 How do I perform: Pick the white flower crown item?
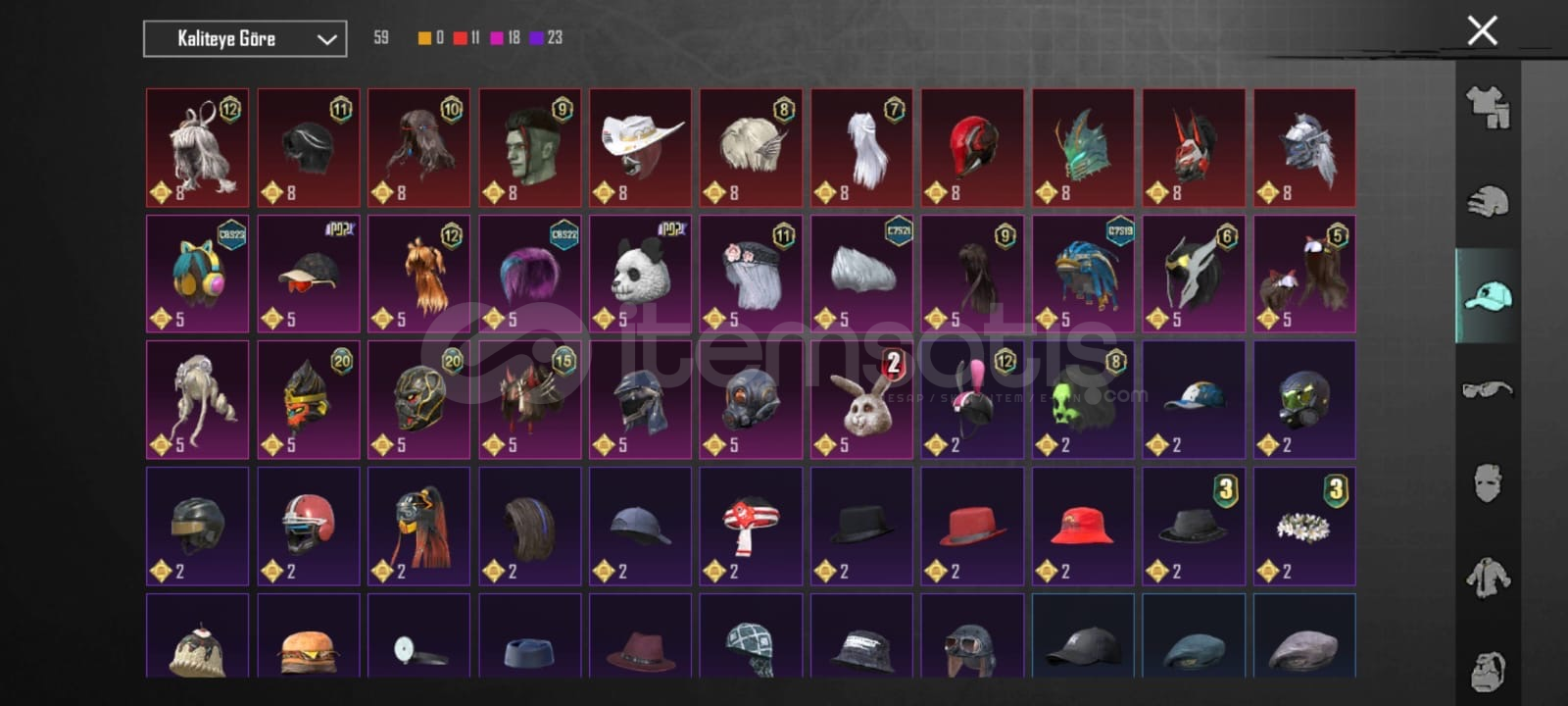coord(1304,527)
